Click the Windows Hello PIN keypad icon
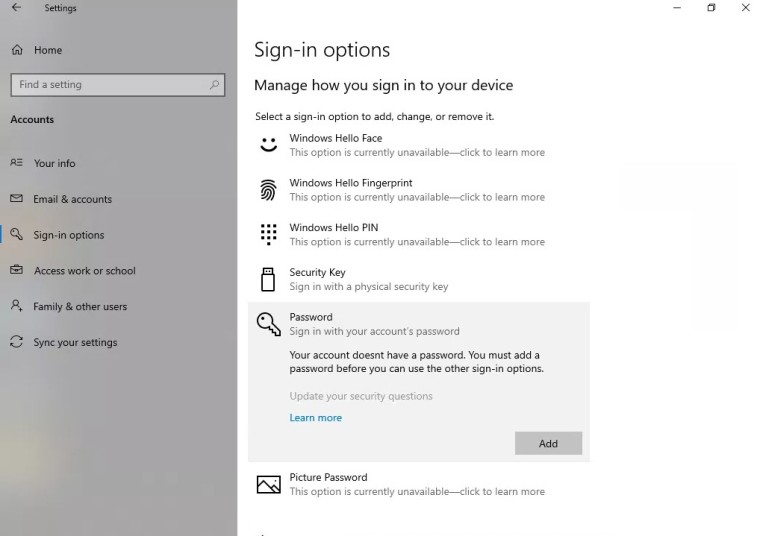The width and height of the screenshot is (760, 536). (269, 234)
